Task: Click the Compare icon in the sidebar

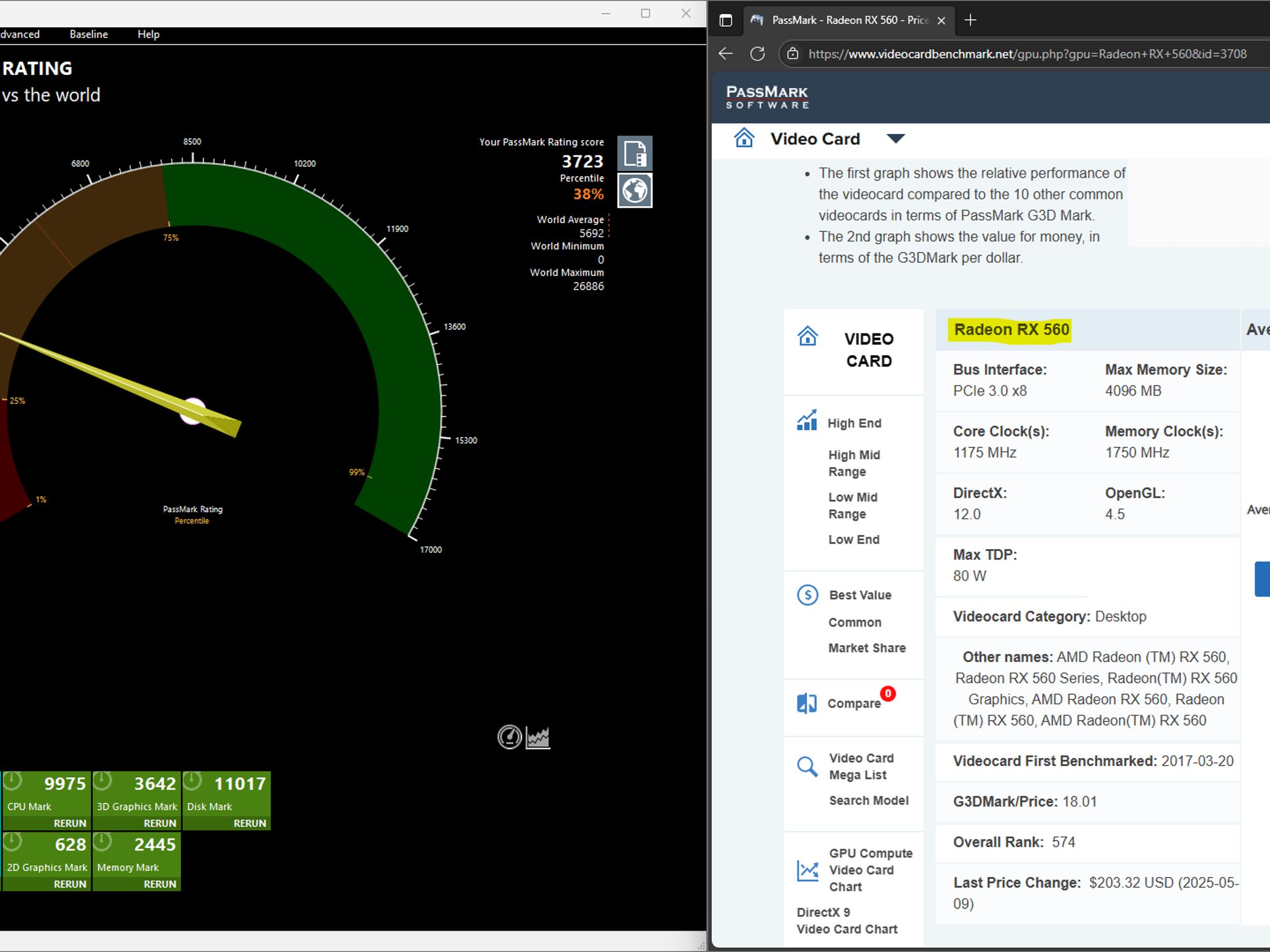Action: point(807,703)
